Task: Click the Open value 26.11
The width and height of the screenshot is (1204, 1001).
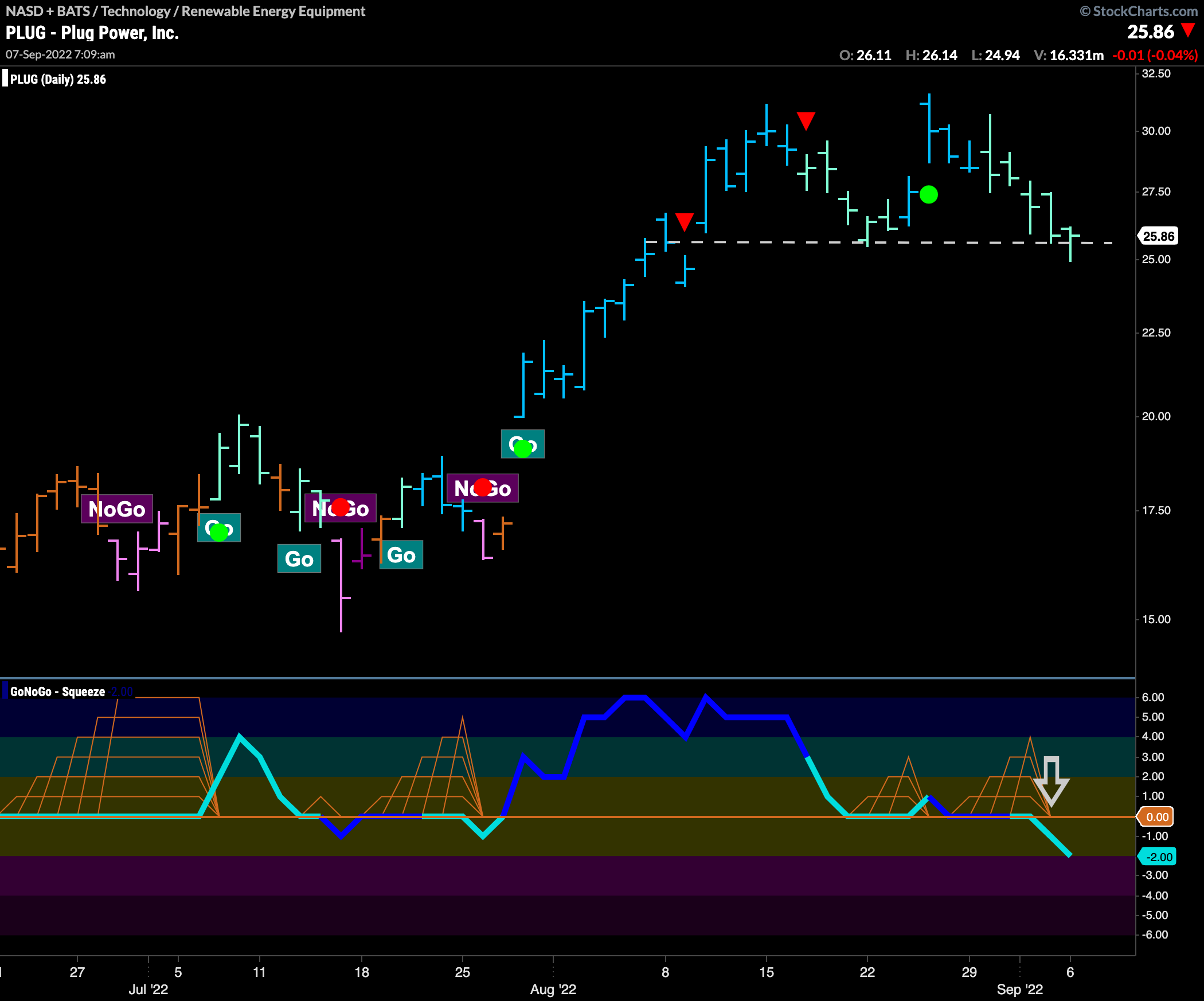Action: click(x=874, y=56)
